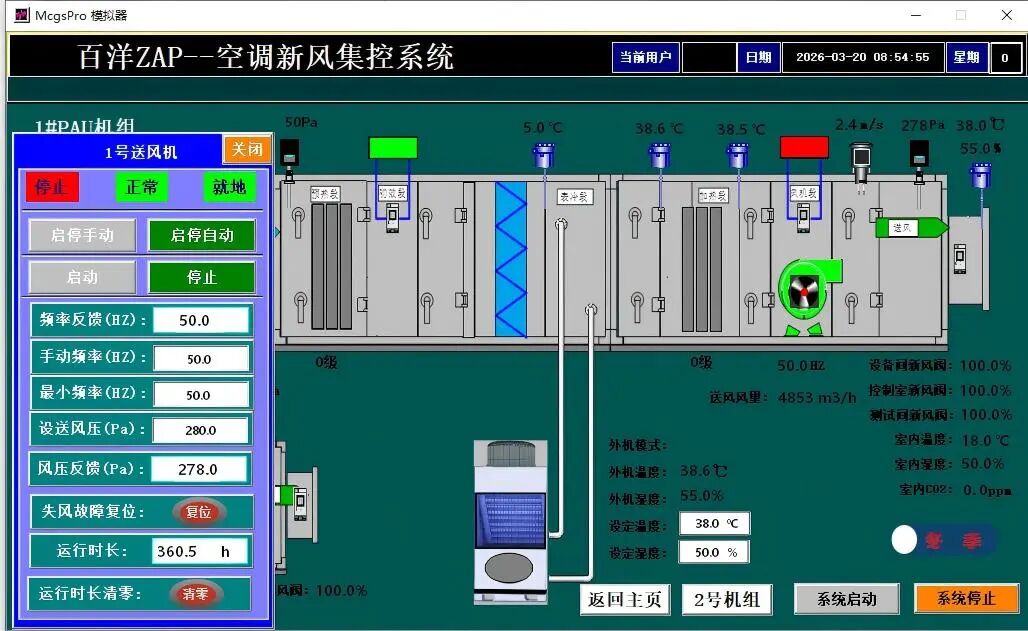
Task: Click the supply outlet damper actuator
Action: tap(960, 258)
